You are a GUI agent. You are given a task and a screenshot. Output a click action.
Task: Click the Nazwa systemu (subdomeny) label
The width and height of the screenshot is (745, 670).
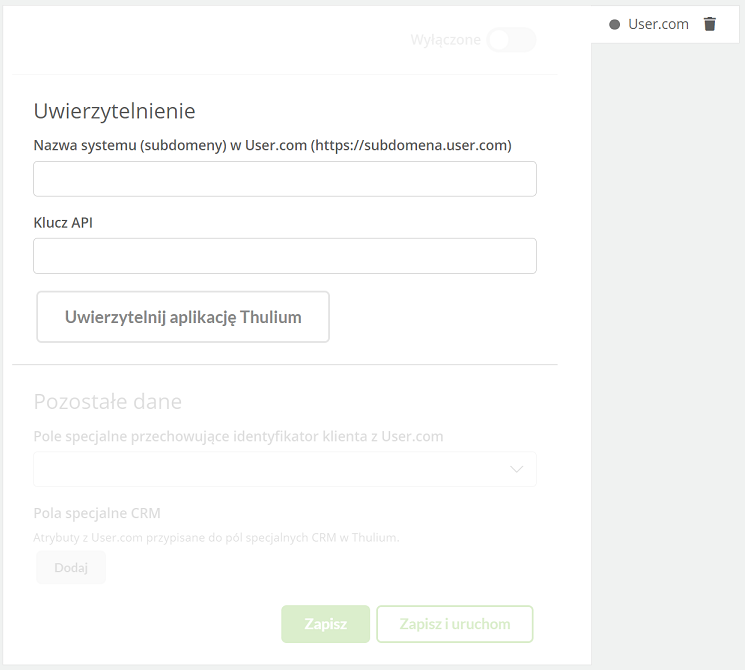point(272,145)
